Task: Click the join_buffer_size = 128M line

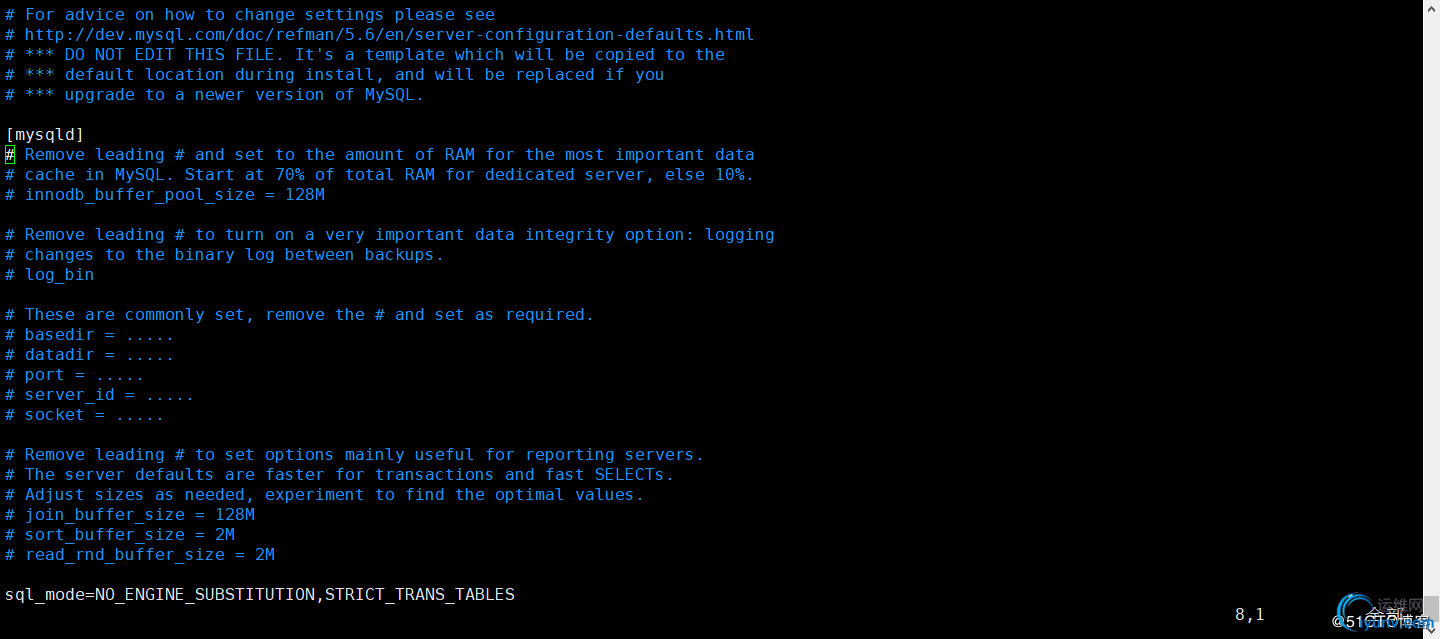Action: click(130, 515)
